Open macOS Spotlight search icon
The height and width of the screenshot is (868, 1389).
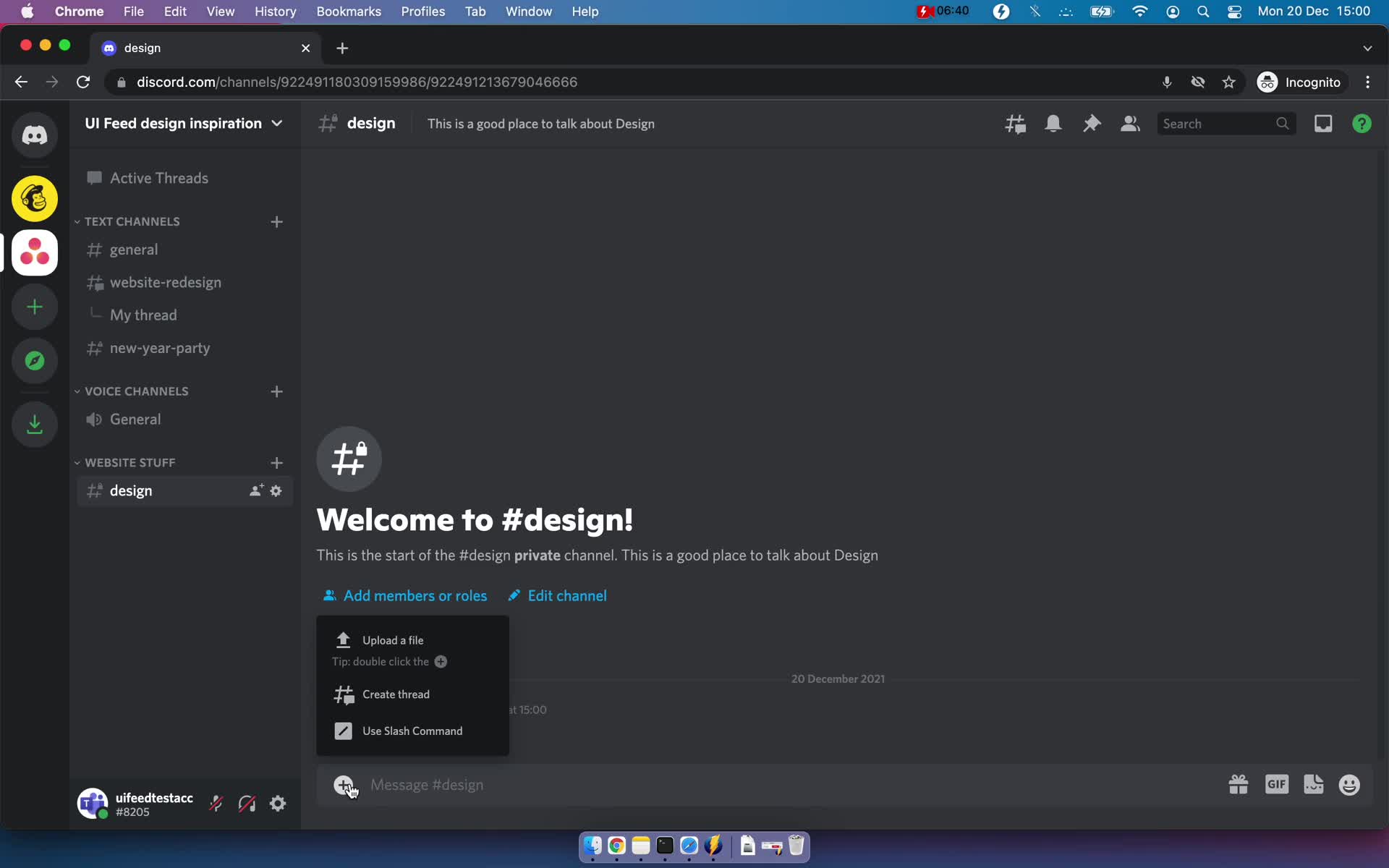(x=1203, y=11)
